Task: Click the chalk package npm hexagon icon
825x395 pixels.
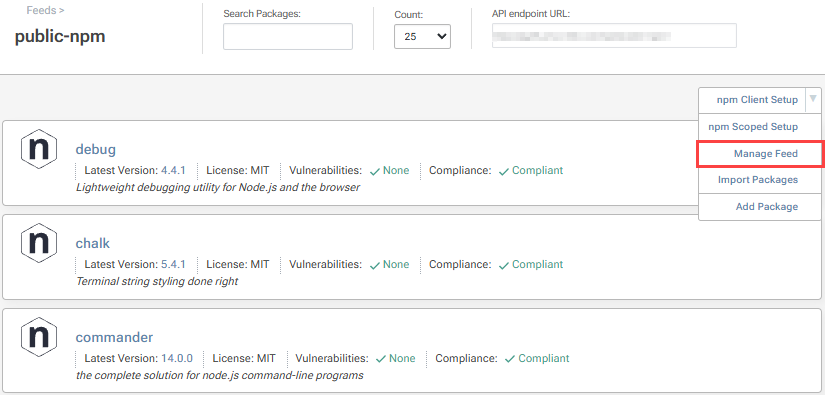Action: pyautogui.click(x=39, y=243)
